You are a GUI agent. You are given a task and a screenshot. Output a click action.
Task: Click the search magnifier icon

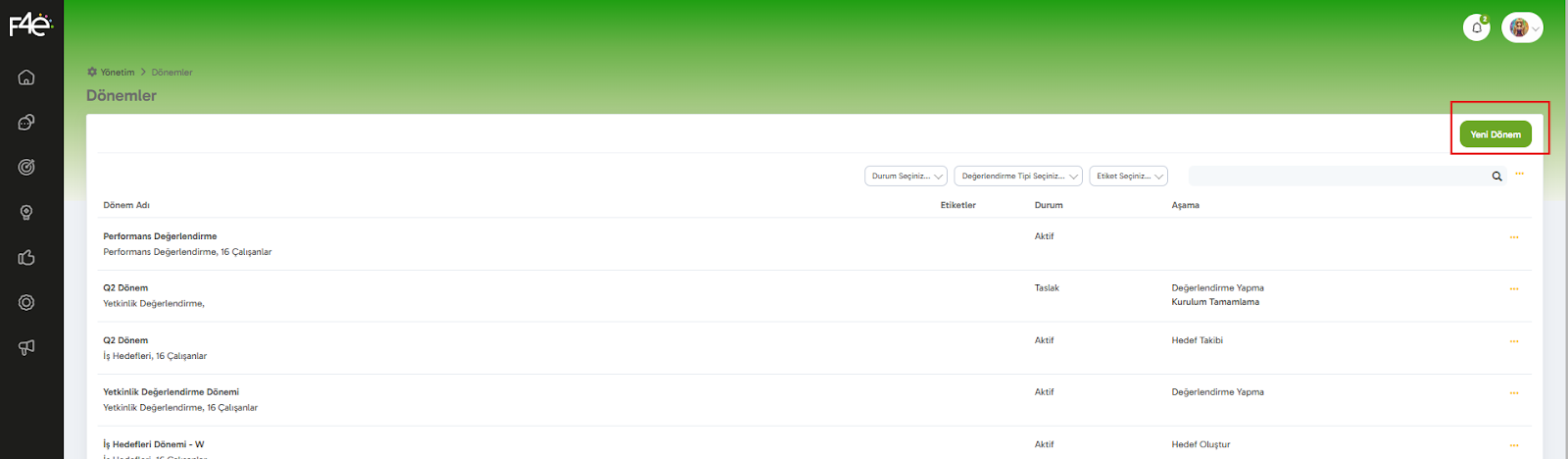point(1496,177)
